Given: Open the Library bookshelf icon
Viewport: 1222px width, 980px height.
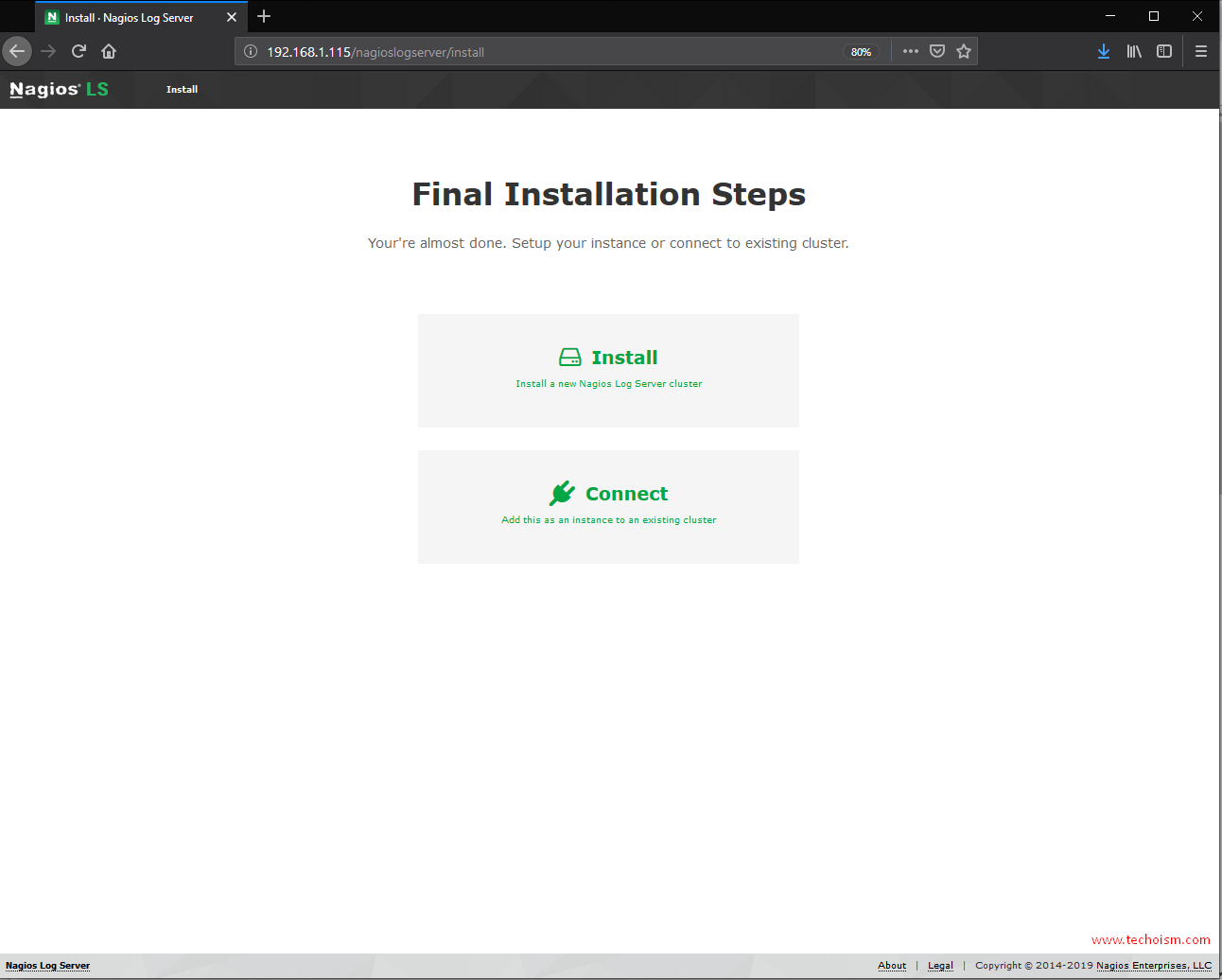Looking at the screenshot, I should point(1134,51).
